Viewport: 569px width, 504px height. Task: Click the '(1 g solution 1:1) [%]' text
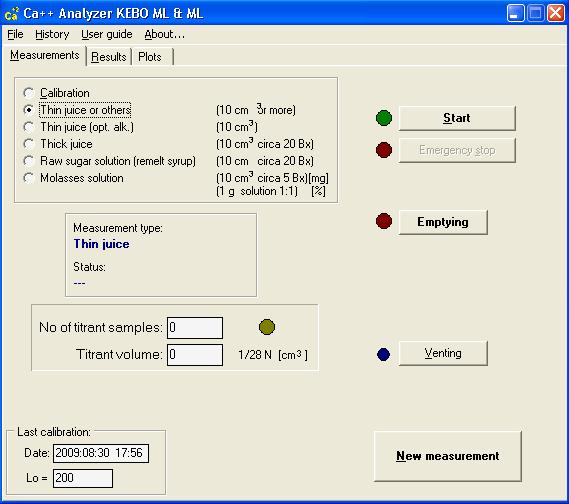pos(271,191)
